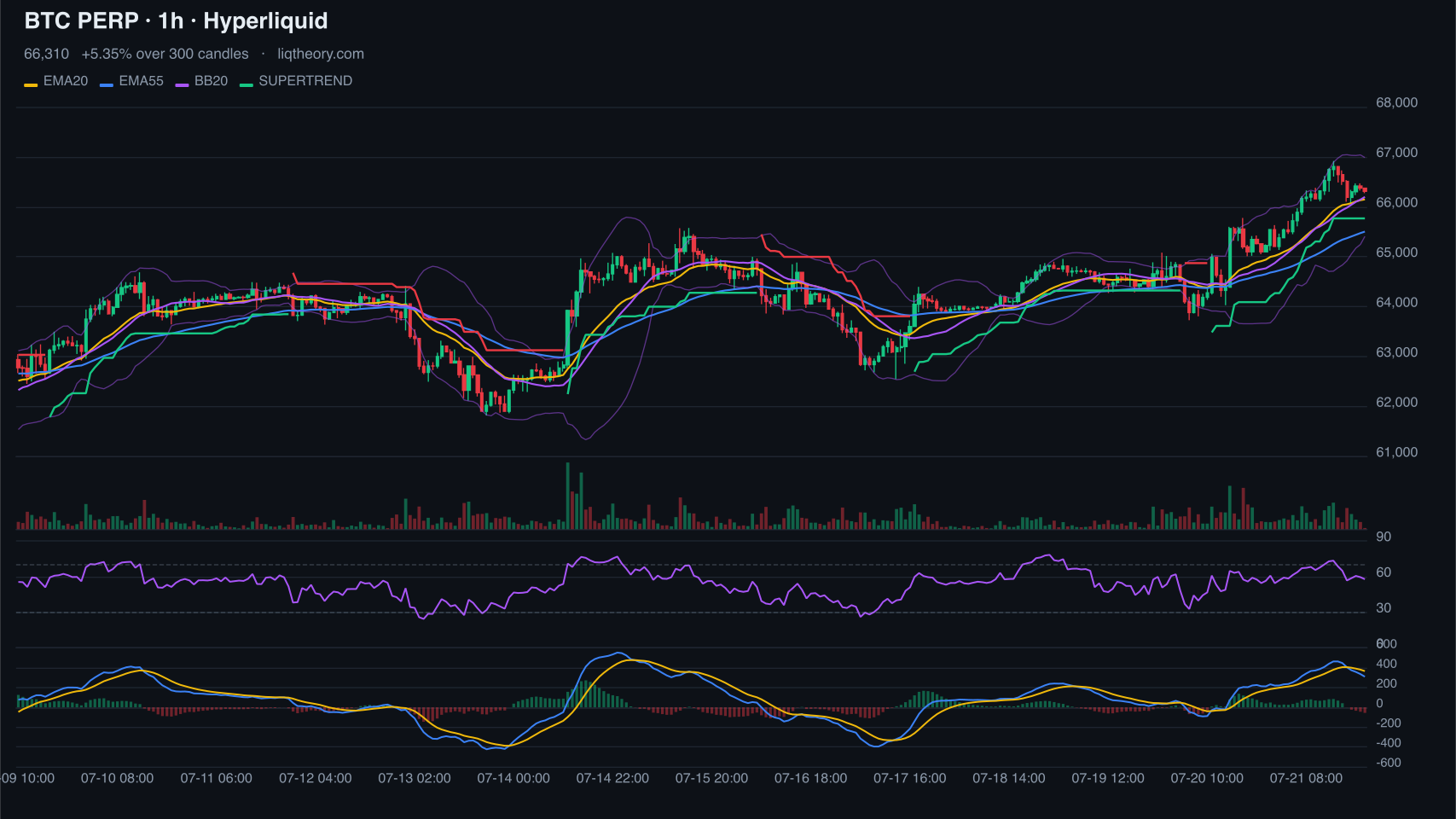Click the RSI 60 axis label
Viewport: 1456px width, 819px height.
[x=1383, y=572]
